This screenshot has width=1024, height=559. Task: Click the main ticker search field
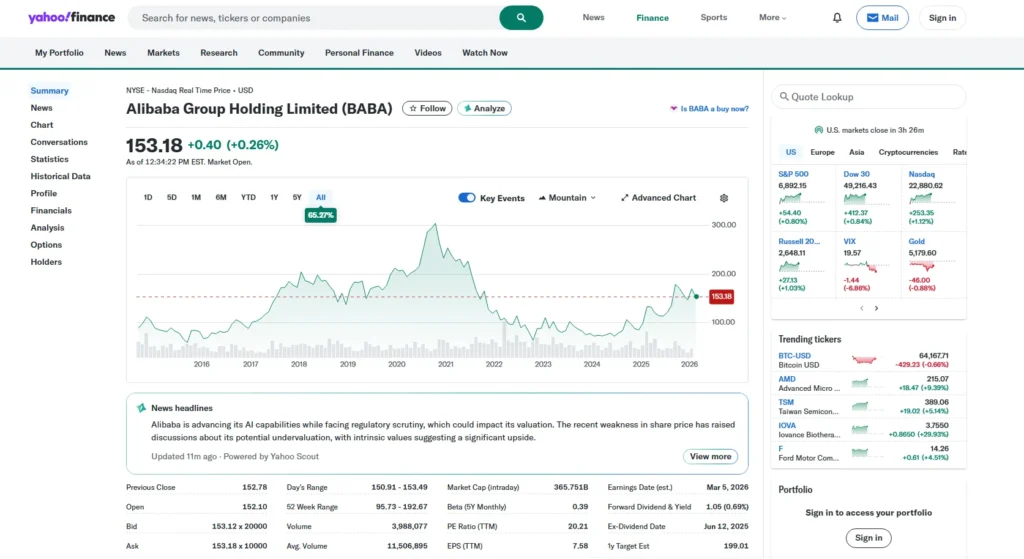318,18
